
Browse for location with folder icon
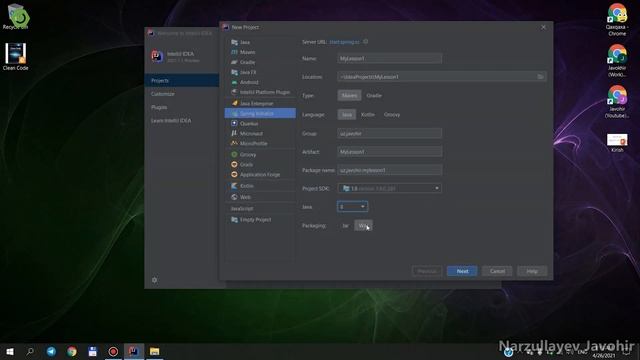coord(540,77)
